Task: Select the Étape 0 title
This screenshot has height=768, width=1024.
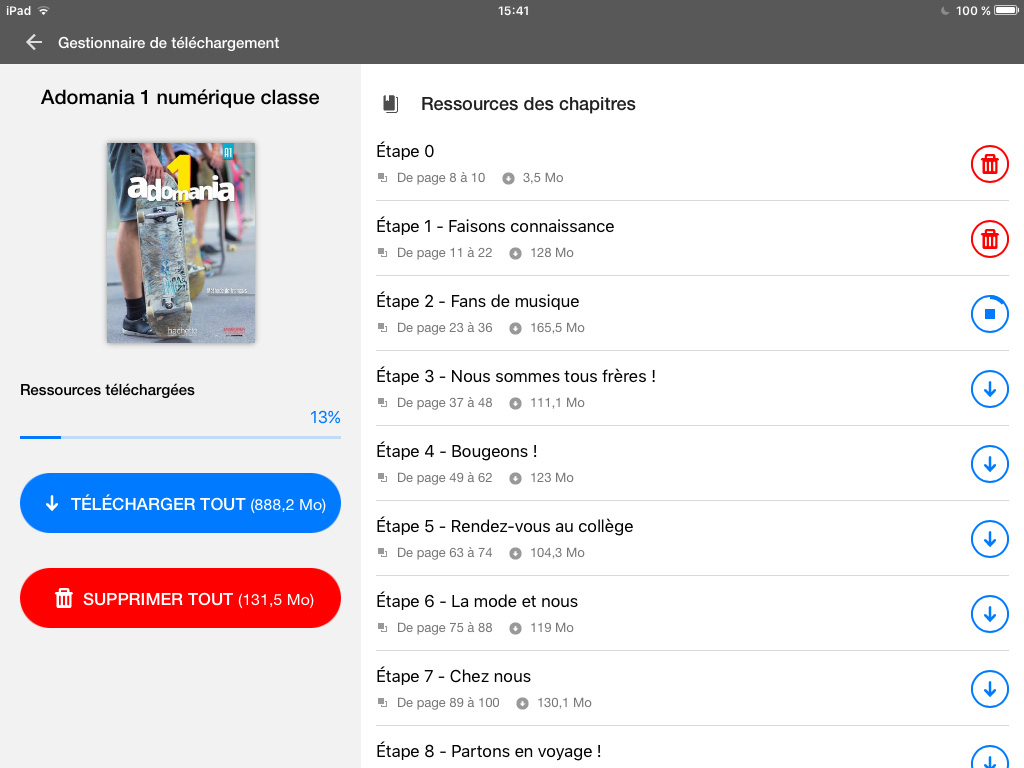Action: (x=405, y=152)
